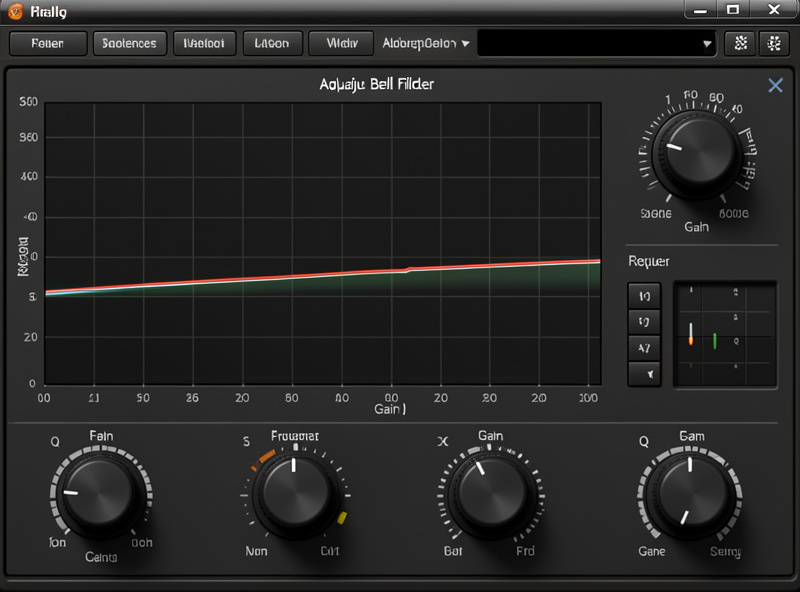The width and height of the screenshot is (800, 592).
Task: Click the Q label beside Fain knob
Action: pos(55,442)
